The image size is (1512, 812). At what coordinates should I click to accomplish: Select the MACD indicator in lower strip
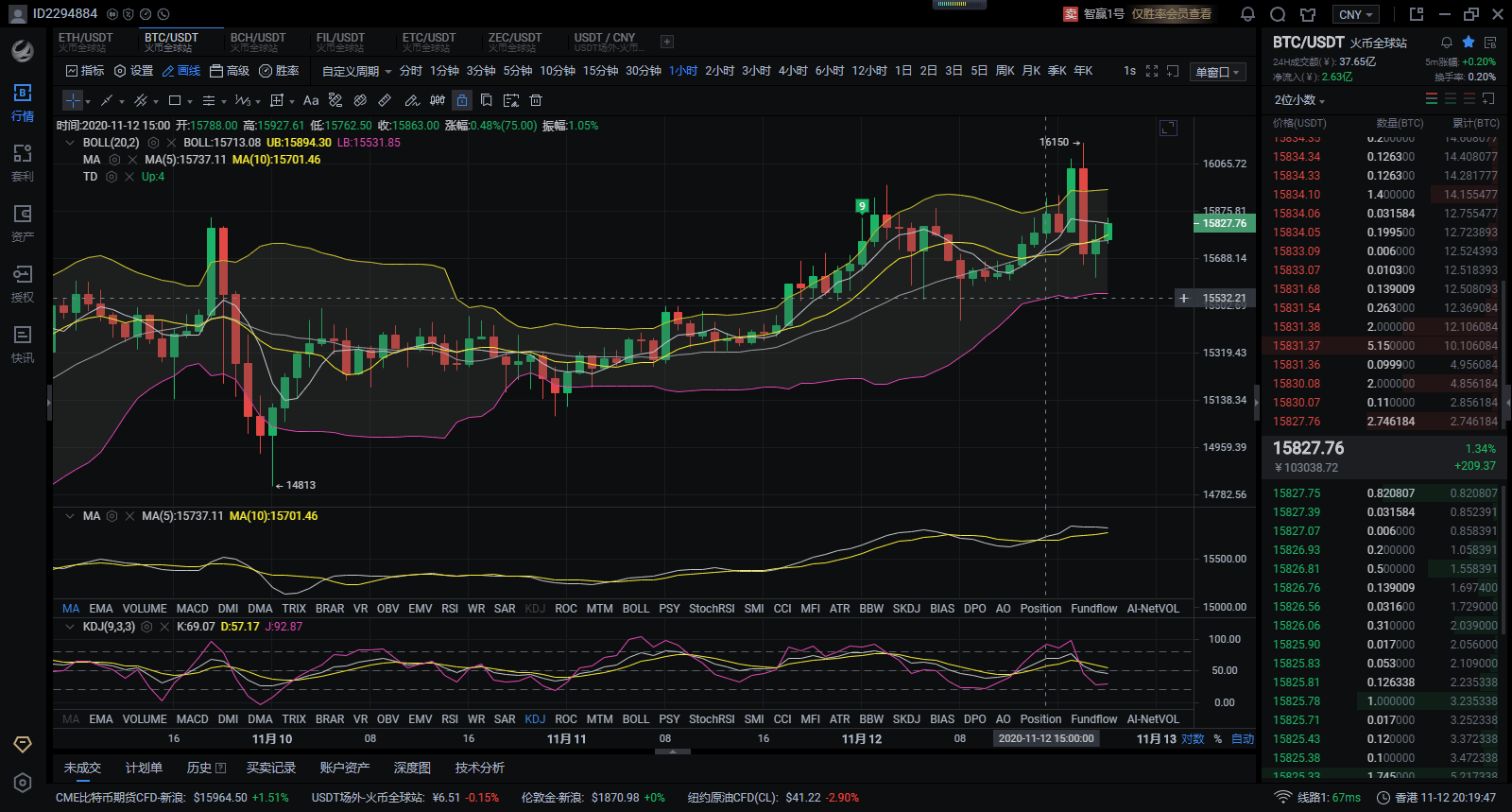click(192, 719)
